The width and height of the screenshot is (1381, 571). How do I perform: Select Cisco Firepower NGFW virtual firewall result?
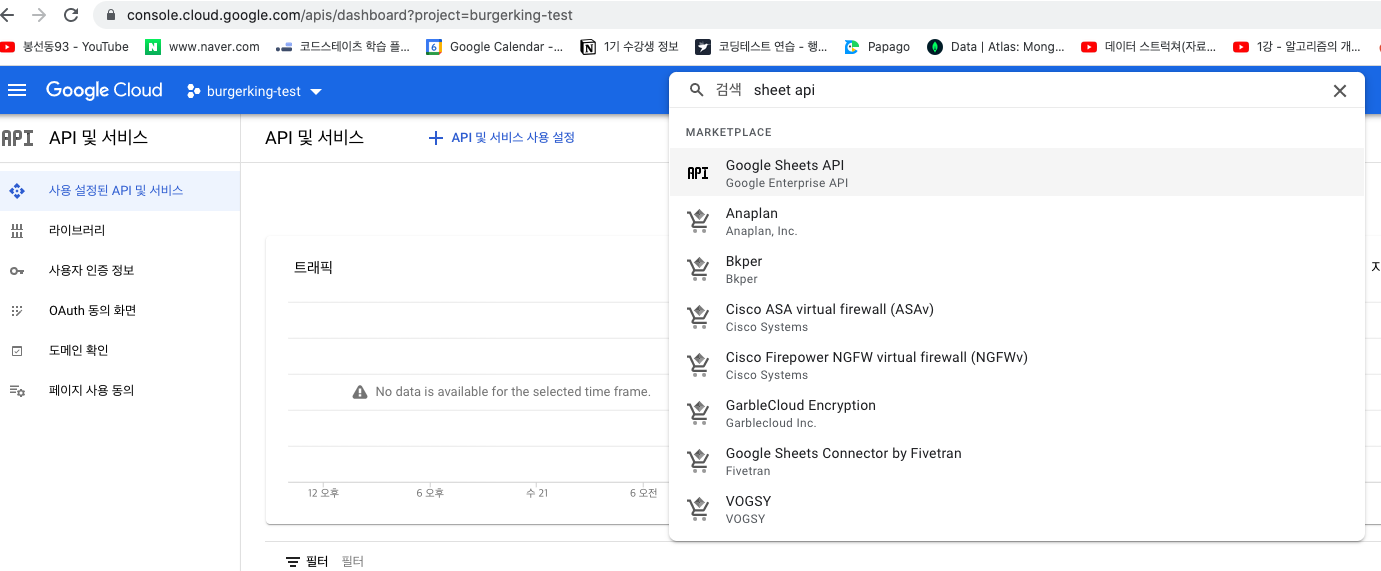click(x=1016, y=365)
